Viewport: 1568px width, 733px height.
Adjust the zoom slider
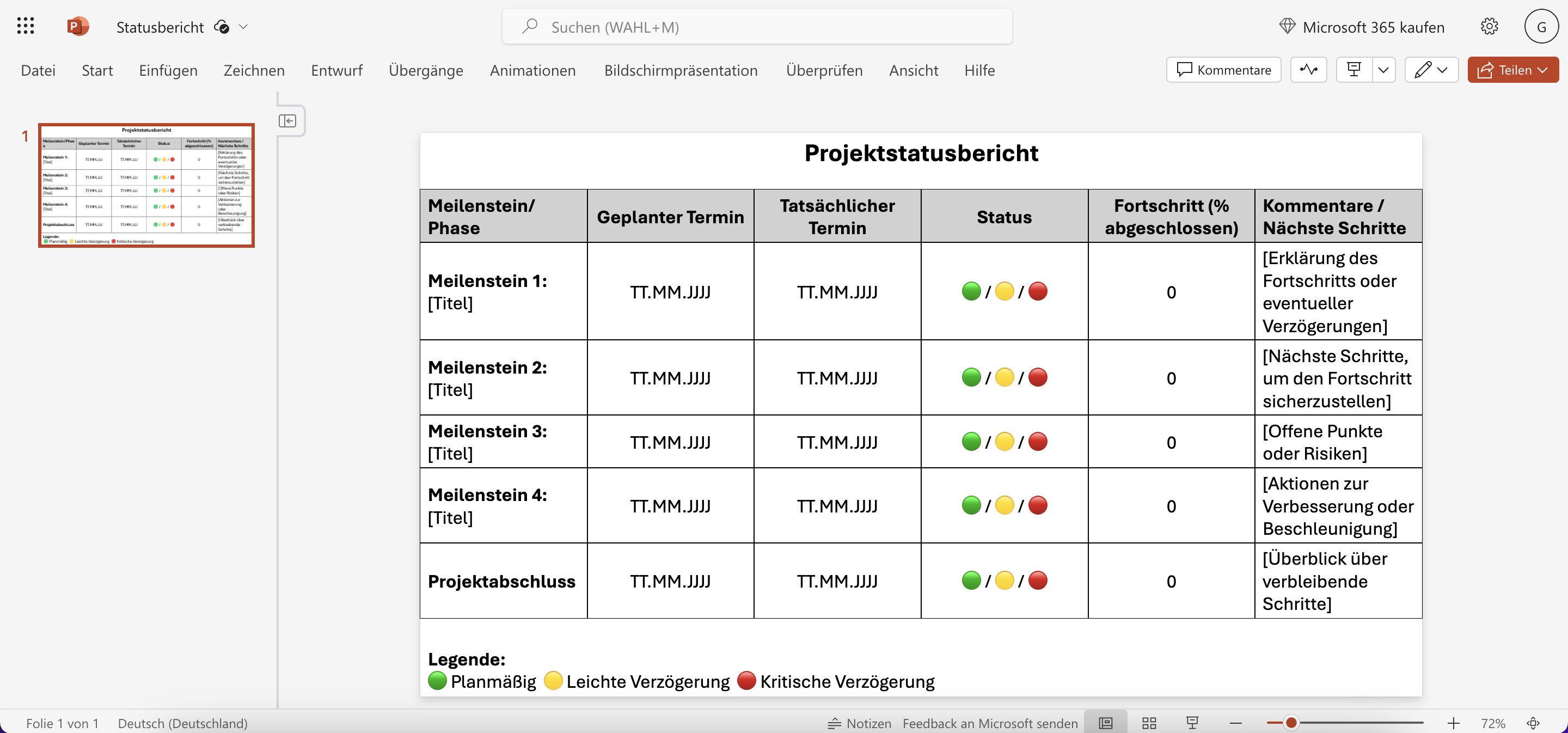coord(1290,723)
